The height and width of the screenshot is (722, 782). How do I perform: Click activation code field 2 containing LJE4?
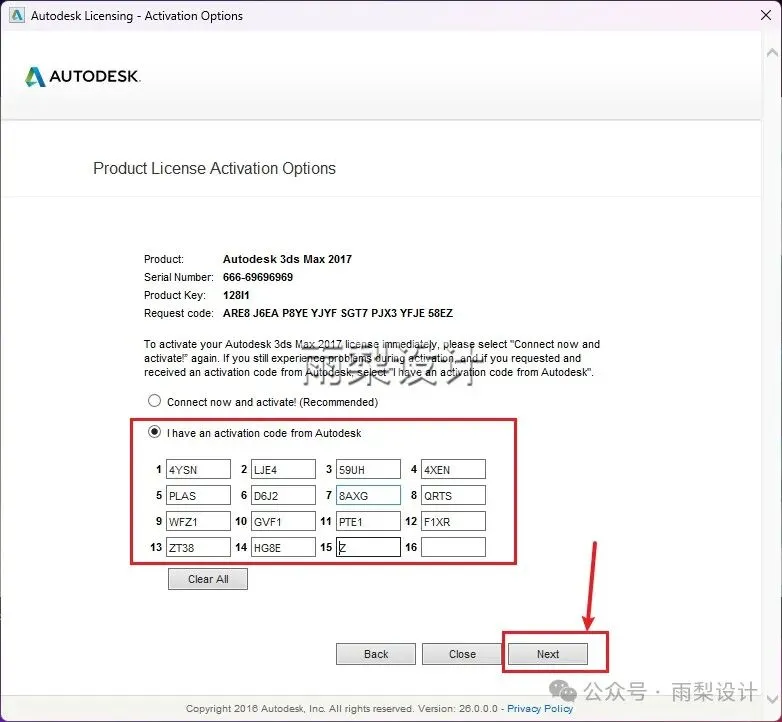(283, 469)
